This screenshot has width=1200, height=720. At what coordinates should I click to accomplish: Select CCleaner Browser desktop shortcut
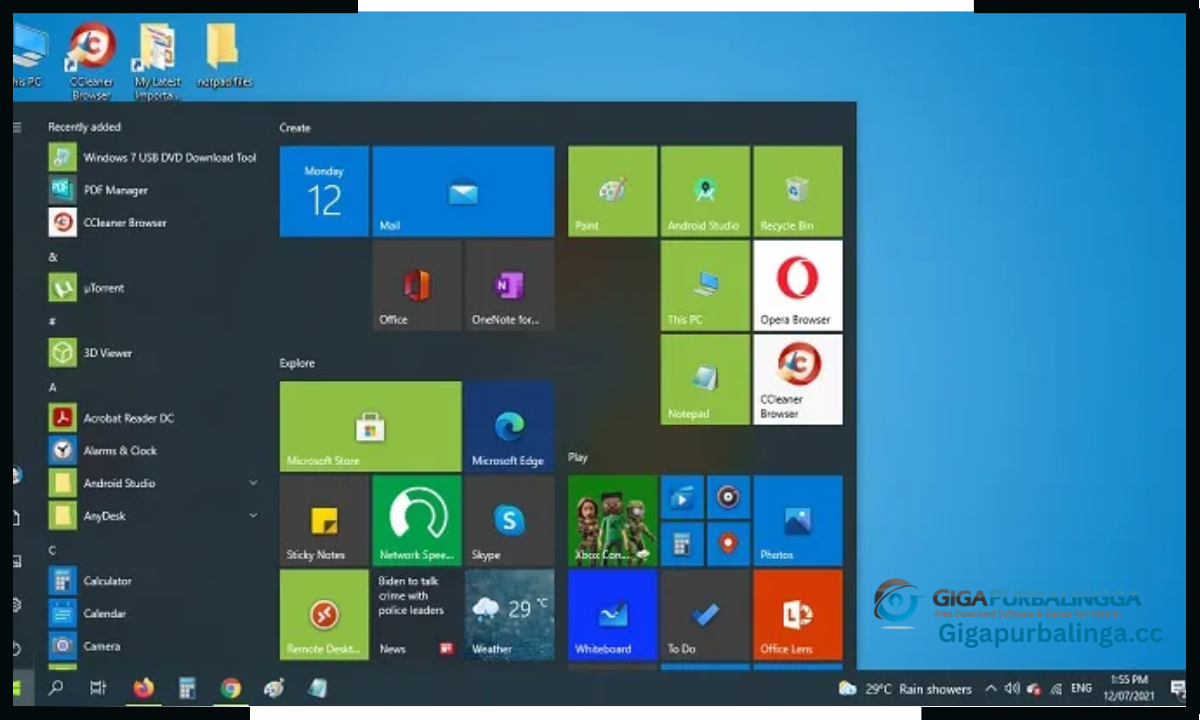tap(91, 62)
